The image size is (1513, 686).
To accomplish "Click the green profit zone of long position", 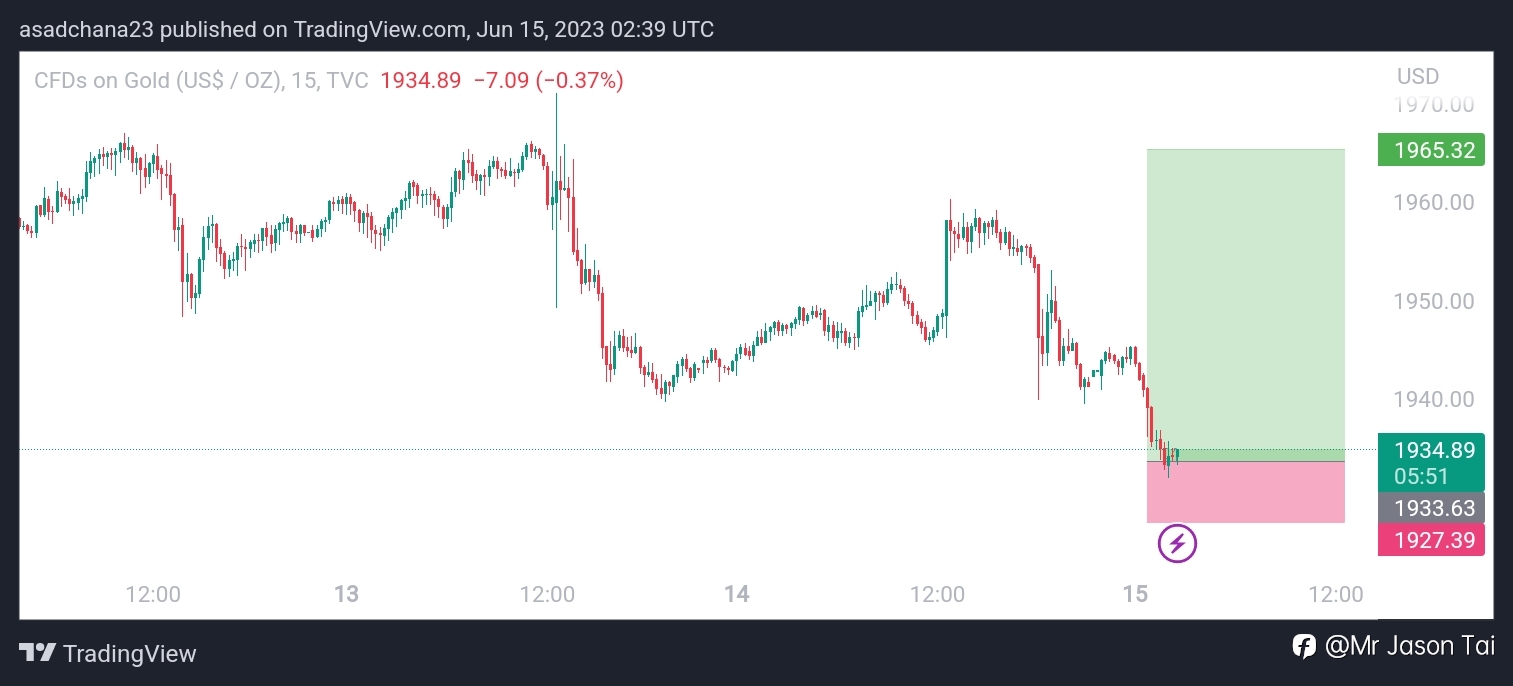I will click(x=1246, y=304).
